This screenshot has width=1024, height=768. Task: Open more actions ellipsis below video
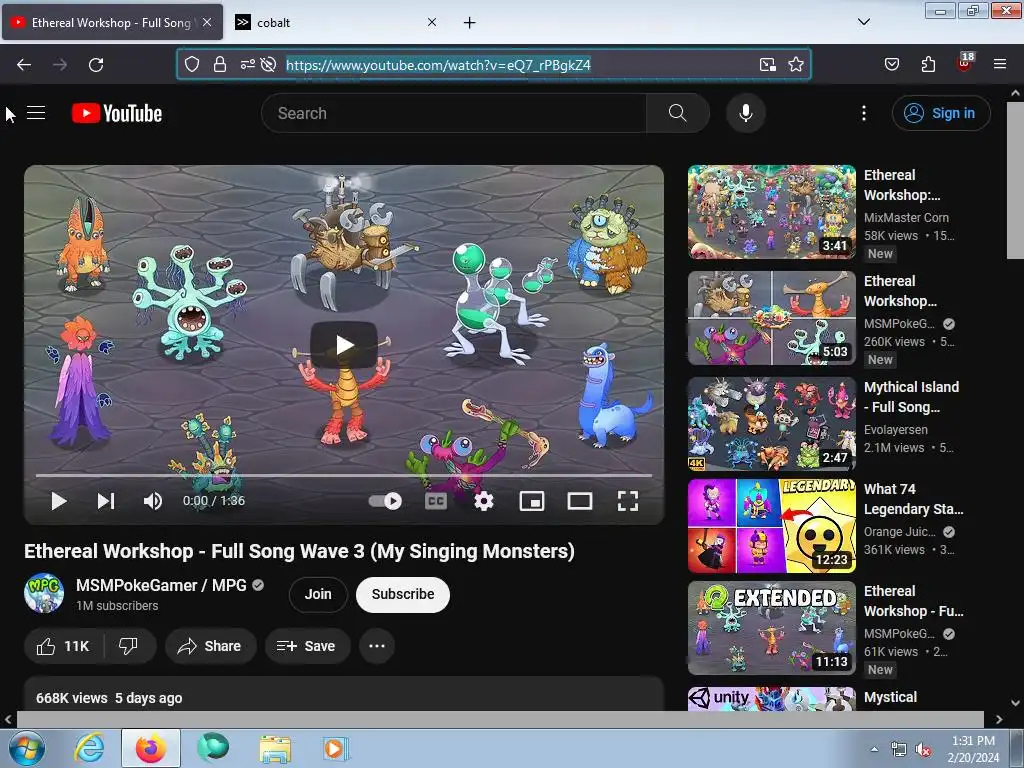(x=377, y=646)
